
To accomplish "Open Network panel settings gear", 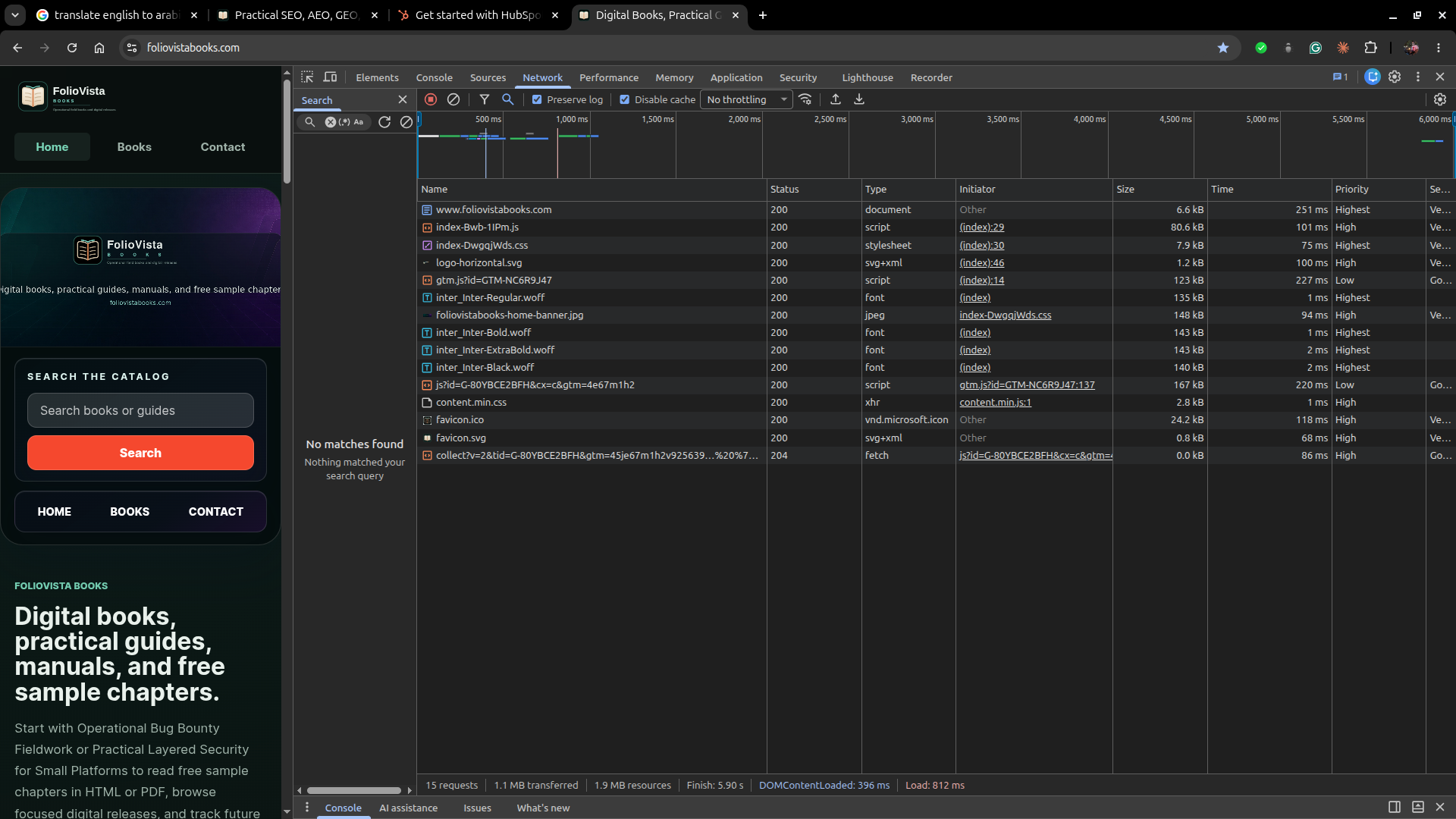I will (x=1440, y=99).
